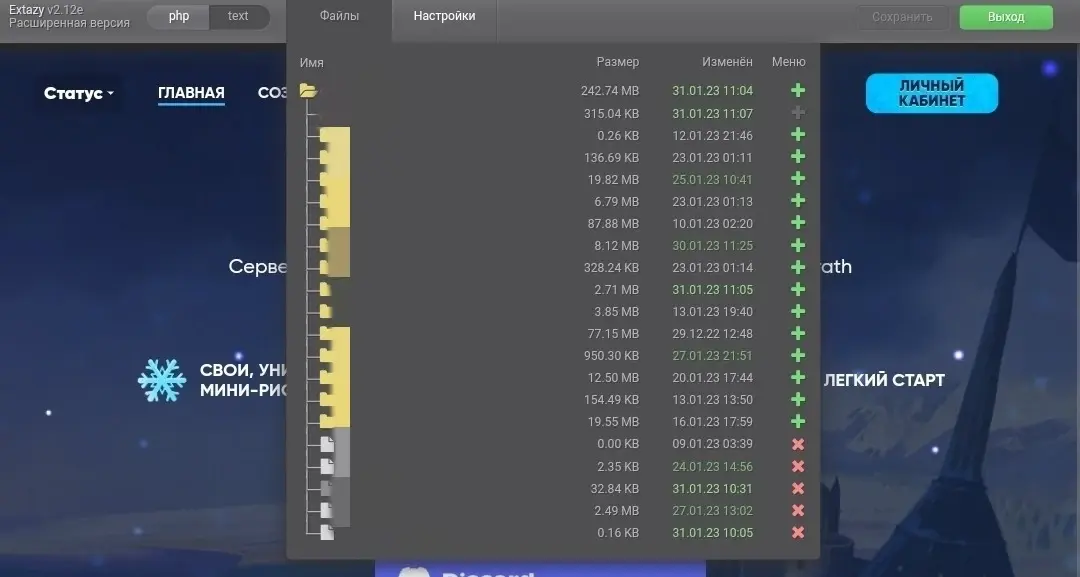Click the green plus for the 242.74 MB root folder
The width and height of the screenshot is (1080, 577).
click(798, 91)
